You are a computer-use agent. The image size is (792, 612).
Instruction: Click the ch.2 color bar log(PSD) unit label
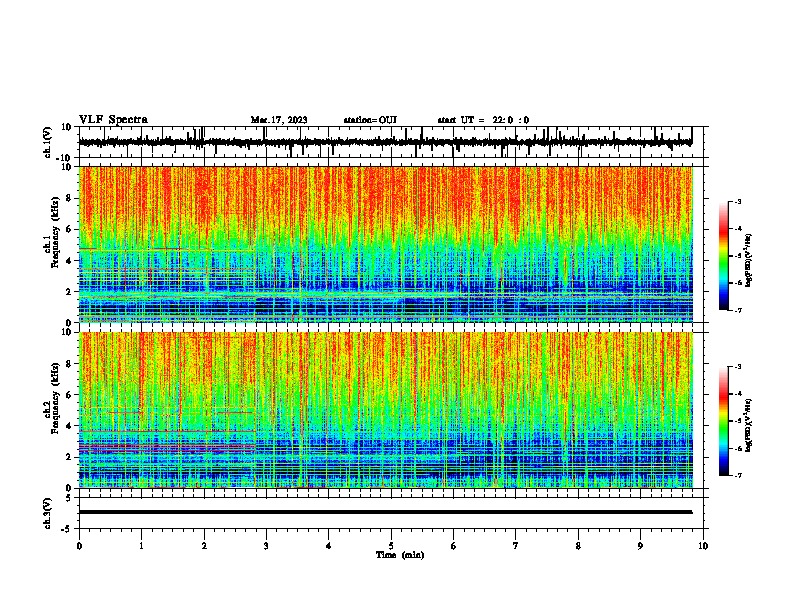pos(749,426)
